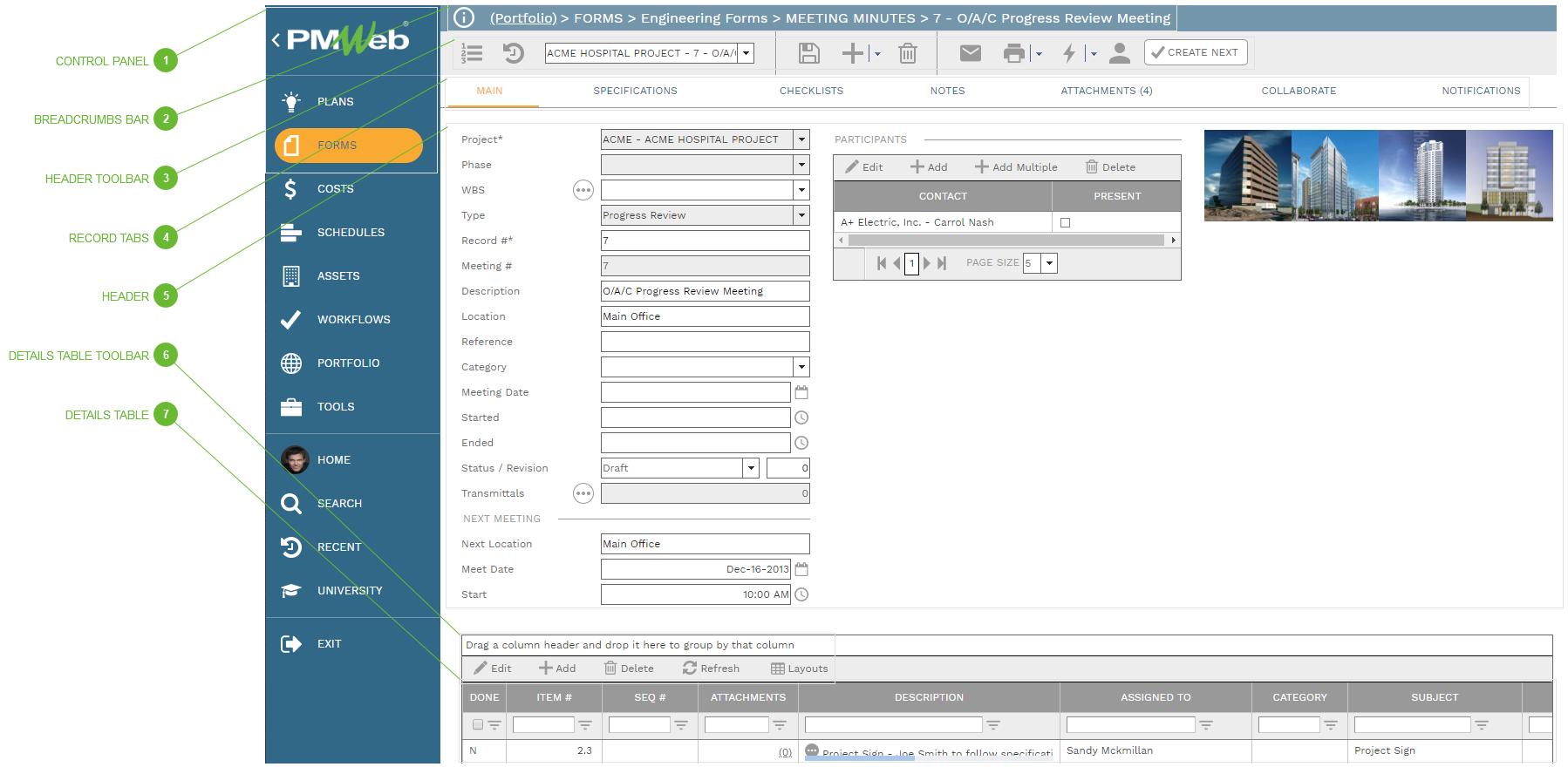
Task: Print the record with the printer icon
Action: pyautogui.click(x=1014, y=53)
